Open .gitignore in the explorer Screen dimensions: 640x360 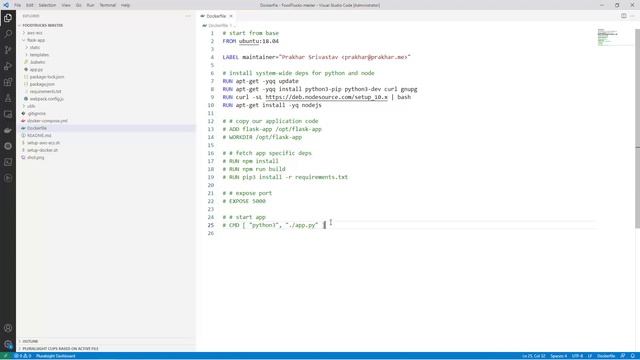point(36,113)
